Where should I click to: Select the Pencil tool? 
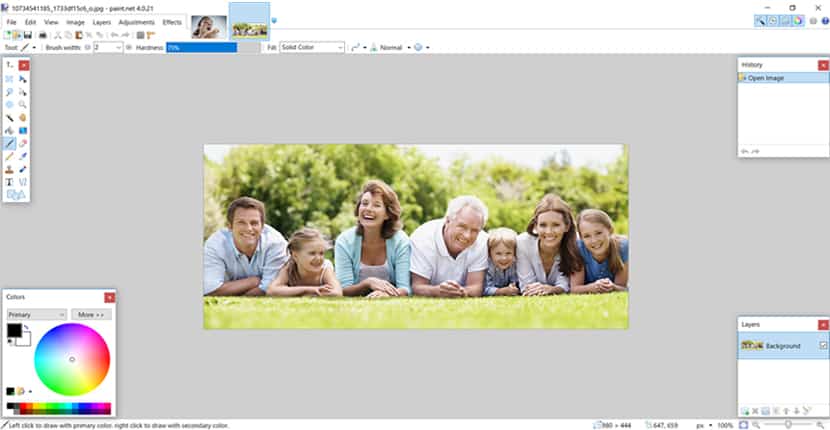pyautogui.click(x=9, y=156)
